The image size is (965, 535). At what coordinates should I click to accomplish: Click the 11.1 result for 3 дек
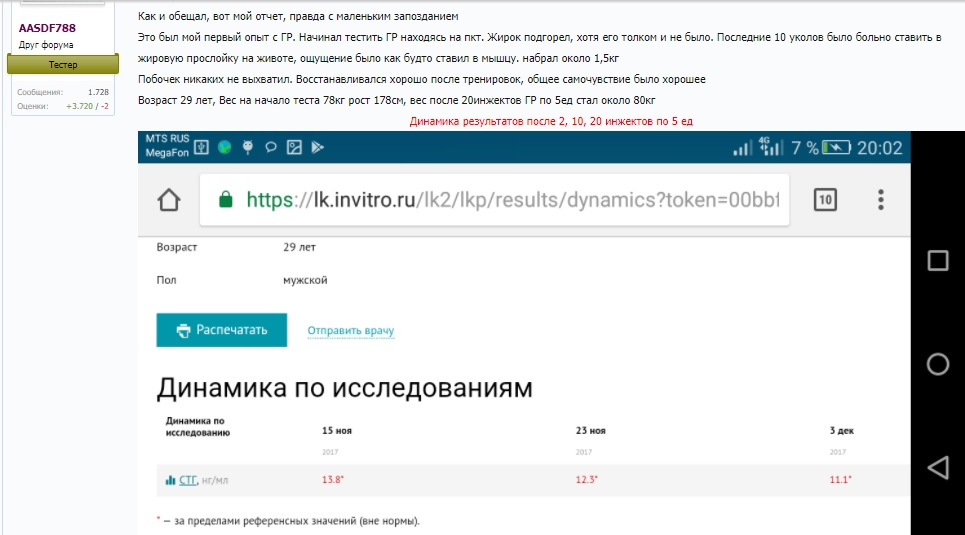[x=840, y=481]
